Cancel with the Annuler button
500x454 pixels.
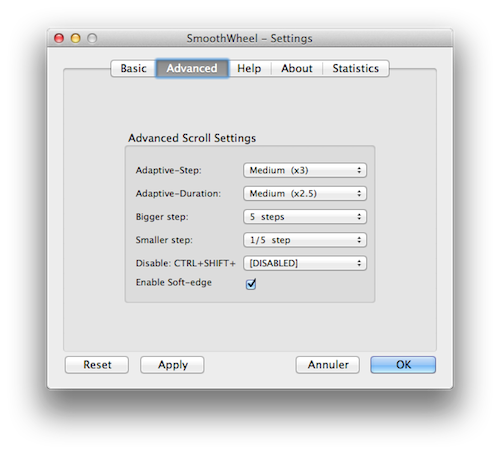click(328, 365)
